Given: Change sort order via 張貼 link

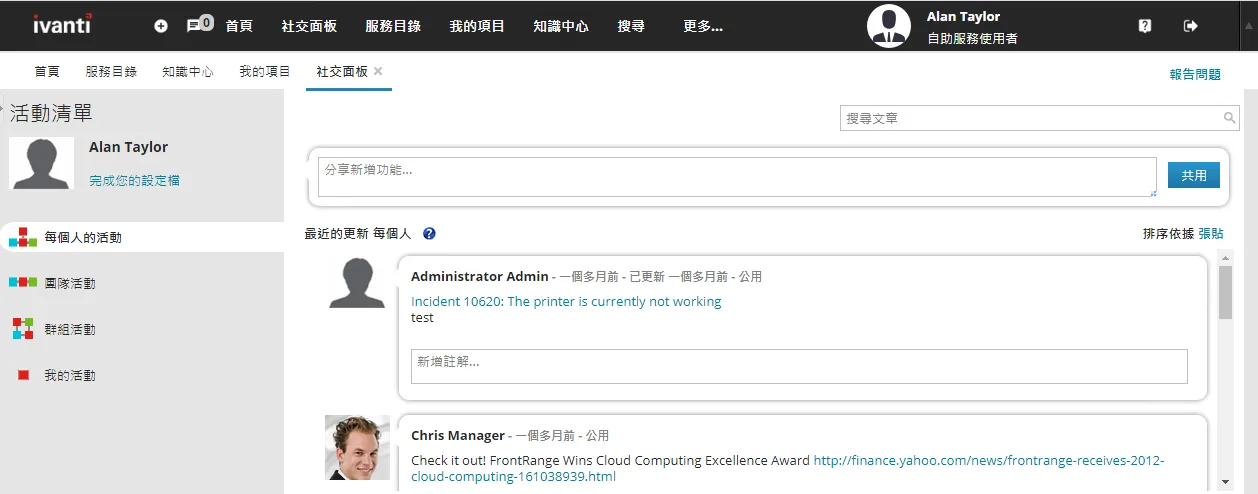Looking at the screenshot, I should pyautogui.click(x=1211, y=234).
